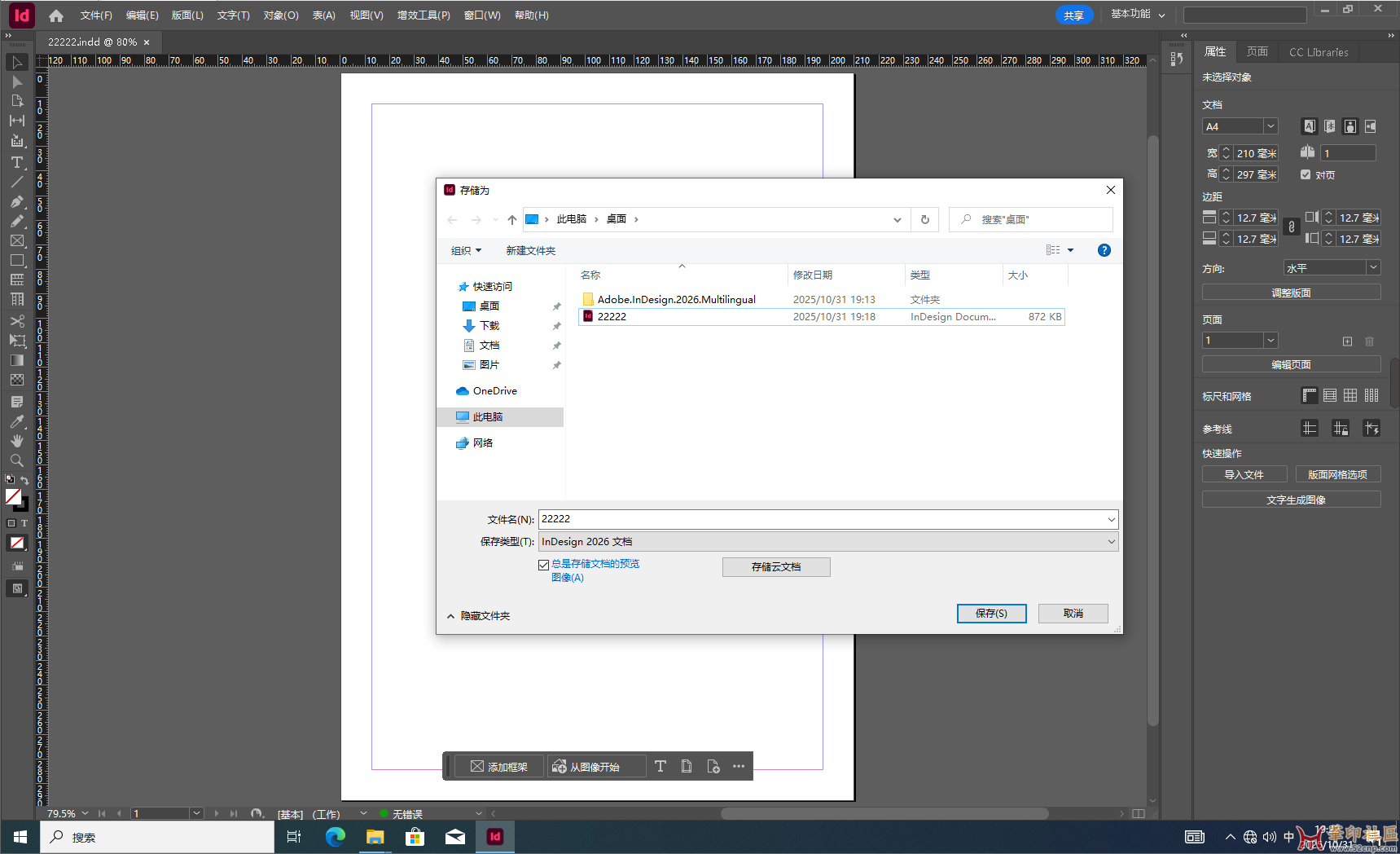Screen dimensions: 1400x854
Task: Select the Eyedropper tool
Action: point(16,421)
